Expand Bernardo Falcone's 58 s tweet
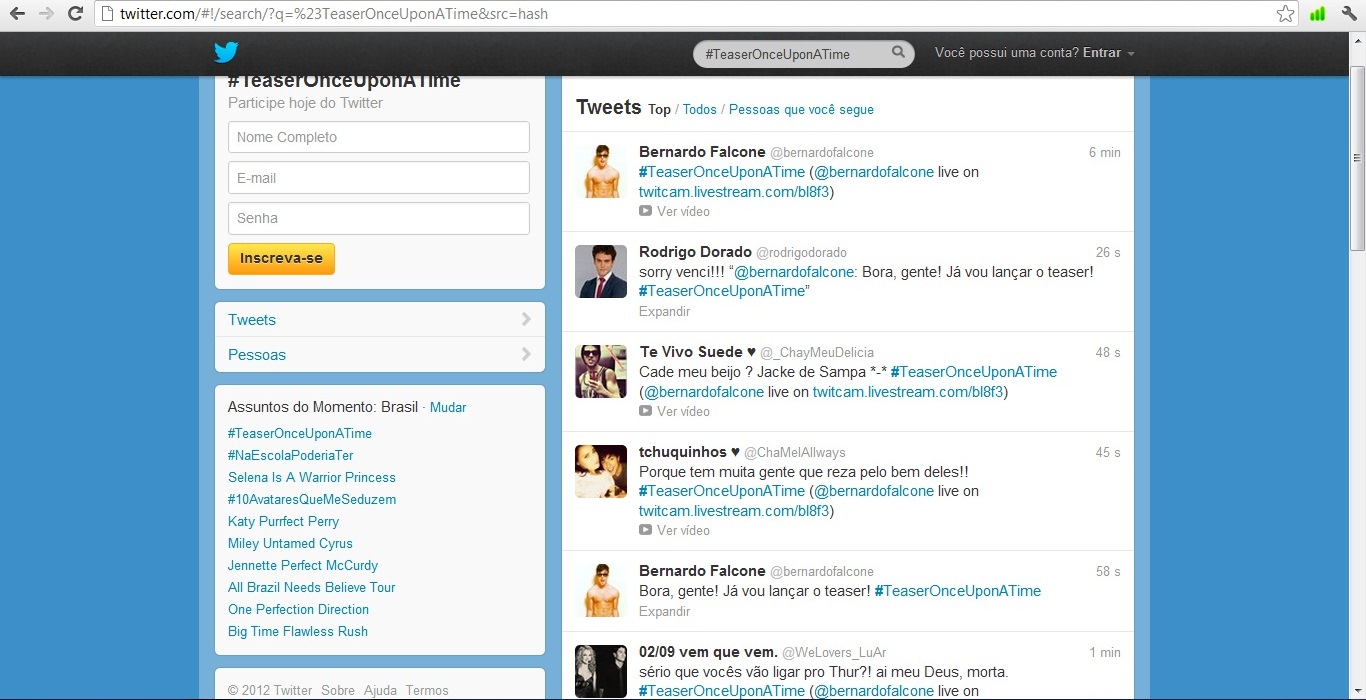Viewport: 1366px width, 700px height. click(665, 611)
